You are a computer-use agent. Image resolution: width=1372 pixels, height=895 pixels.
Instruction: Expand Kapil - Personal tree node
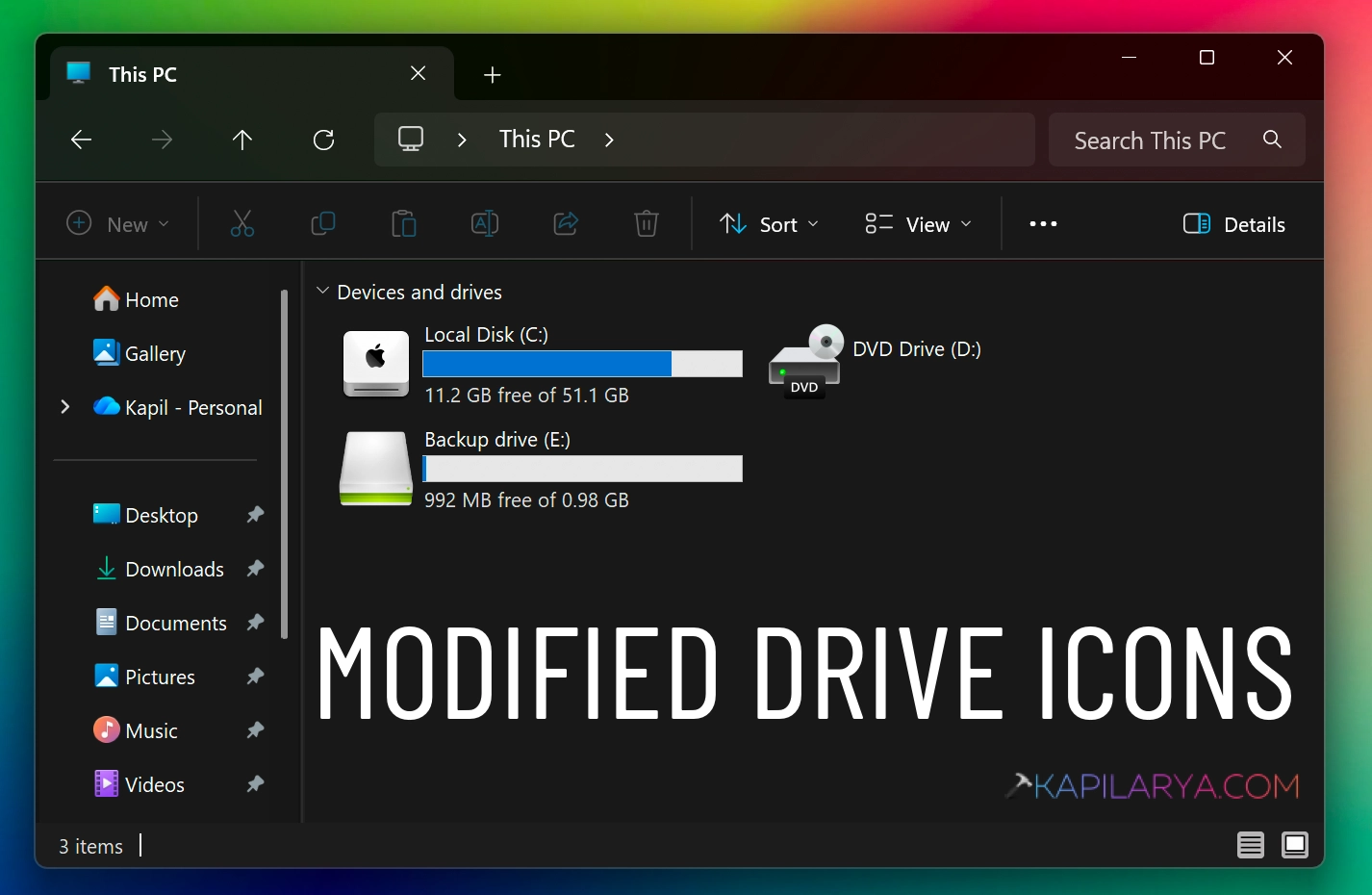click(x=64, y=407)
